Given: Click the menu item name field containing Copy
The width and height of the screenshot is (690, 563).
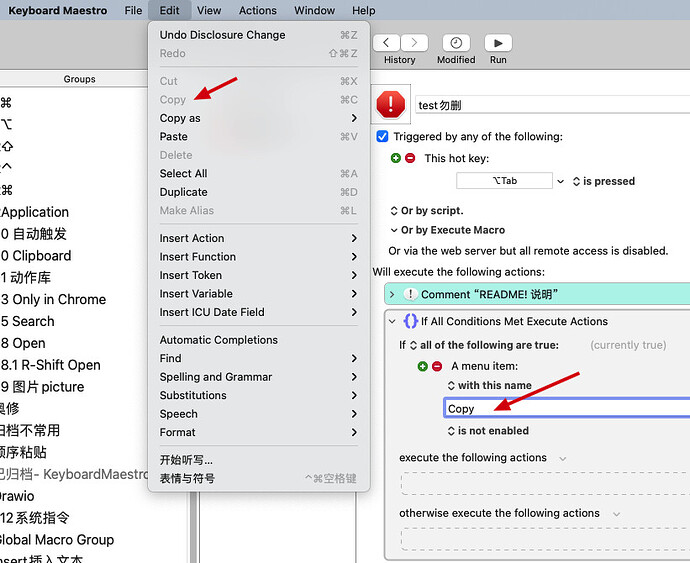Looking at the screenshot, I should [x=567, y=408].
